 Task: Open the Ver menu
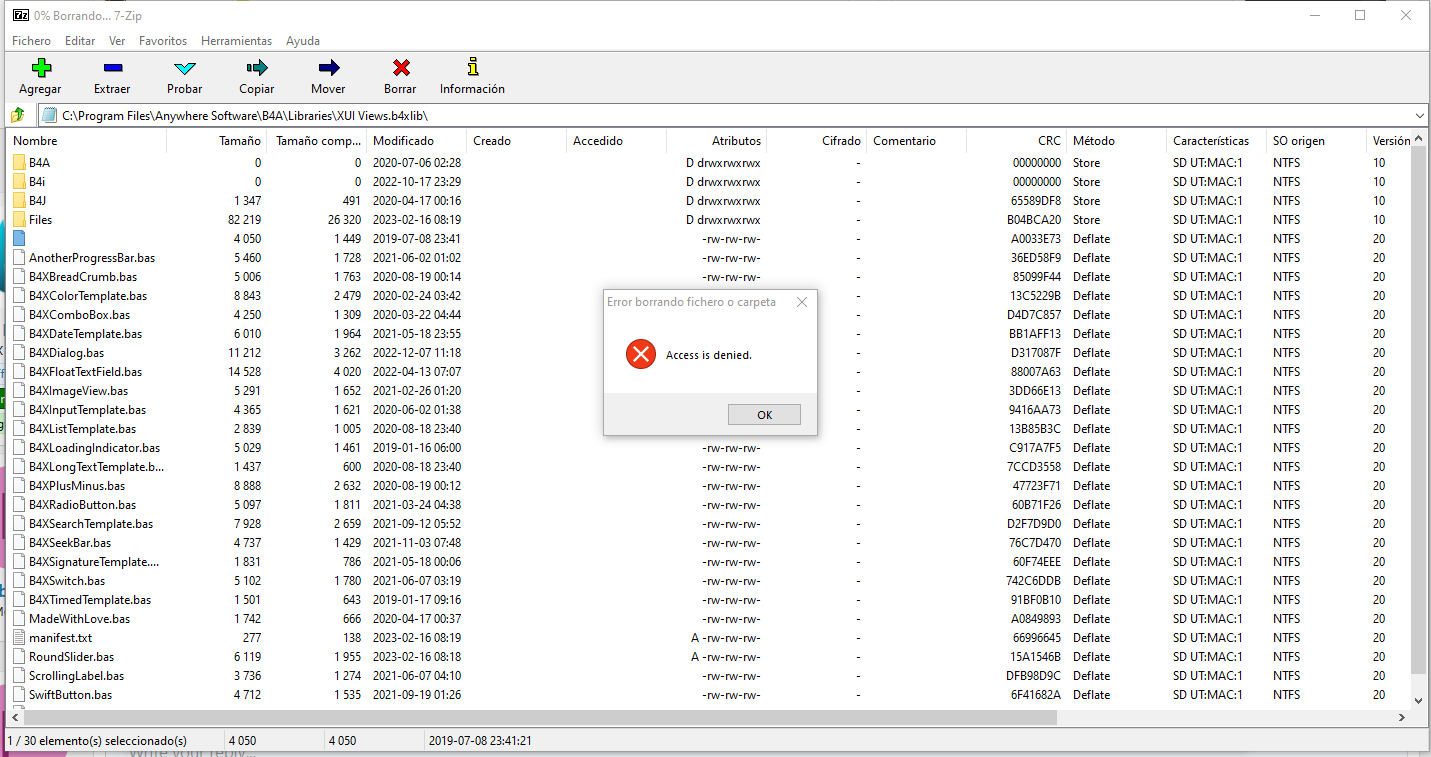click(117, 41)
